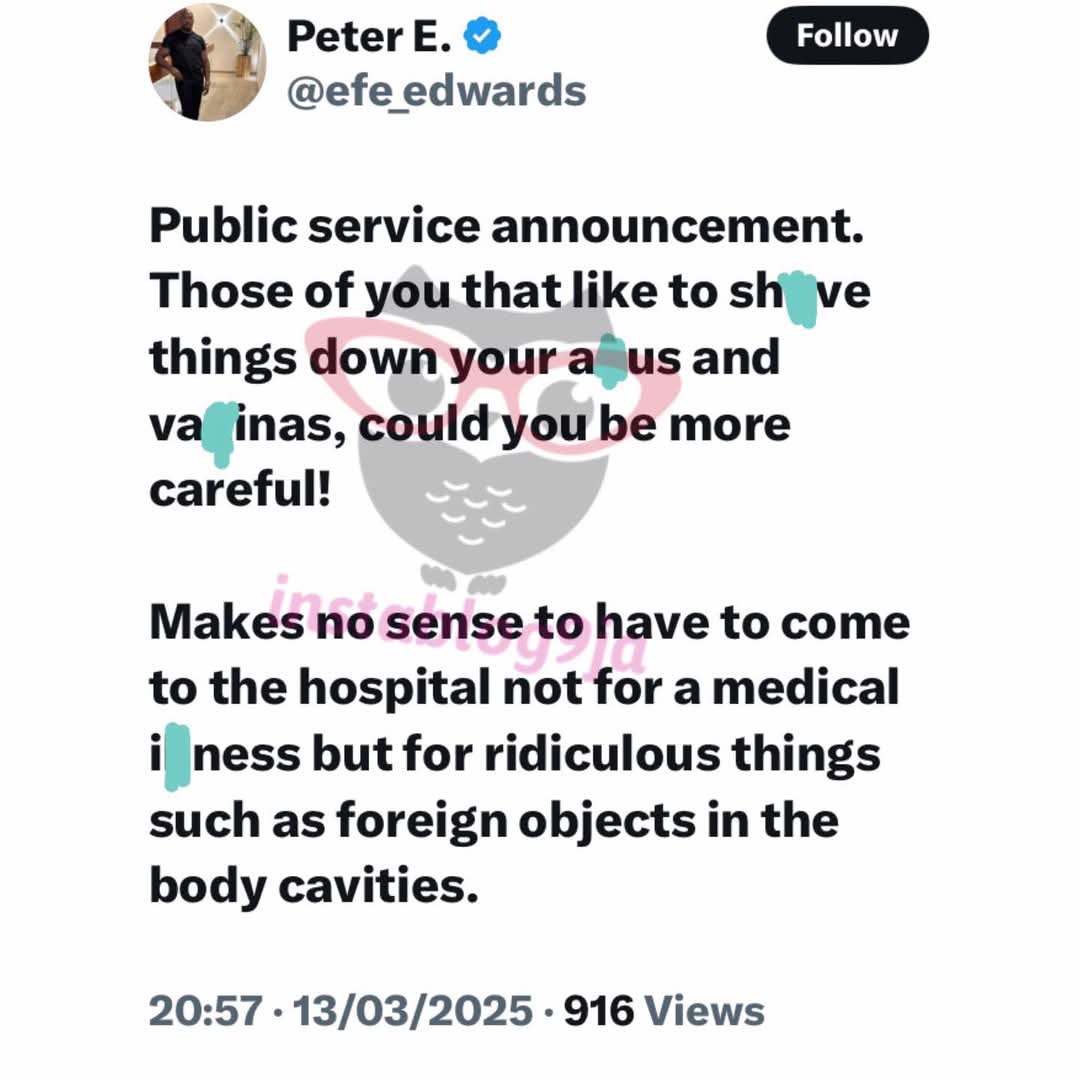The height and width of the screenshot is (1080, 1080).
Task: Follow Peter E.'s account
Action: click(847, 36)
